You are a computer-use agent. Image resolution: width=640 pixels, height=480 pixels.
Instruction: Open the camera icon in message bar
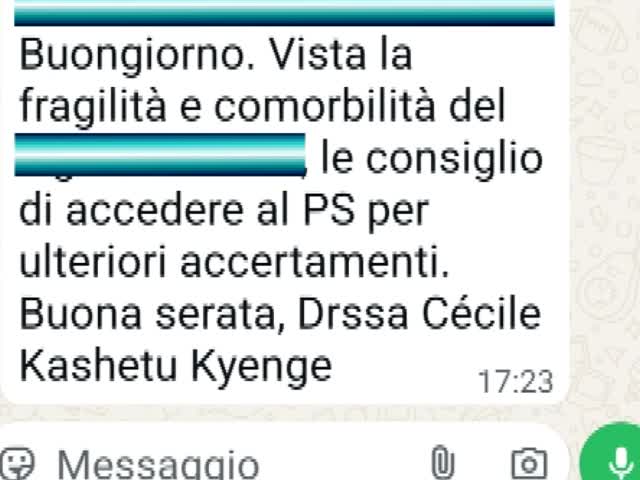click(529, 464)
